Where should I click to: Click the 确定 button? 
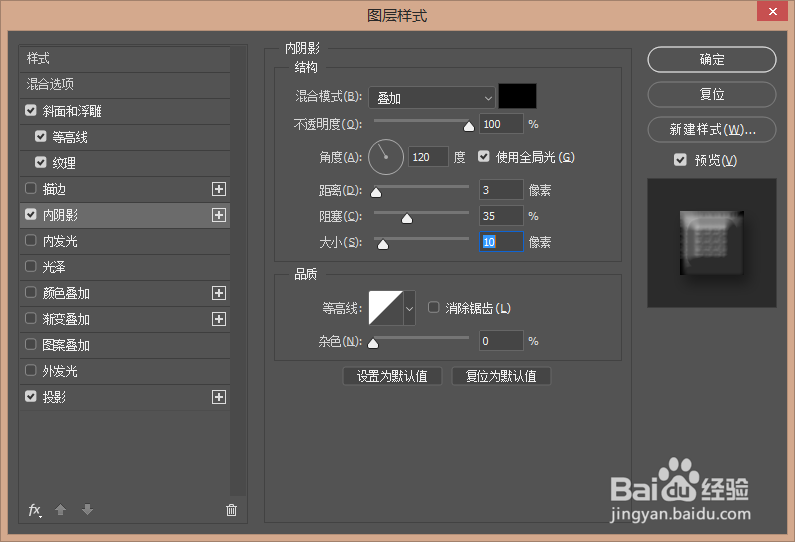coord(712,59)
